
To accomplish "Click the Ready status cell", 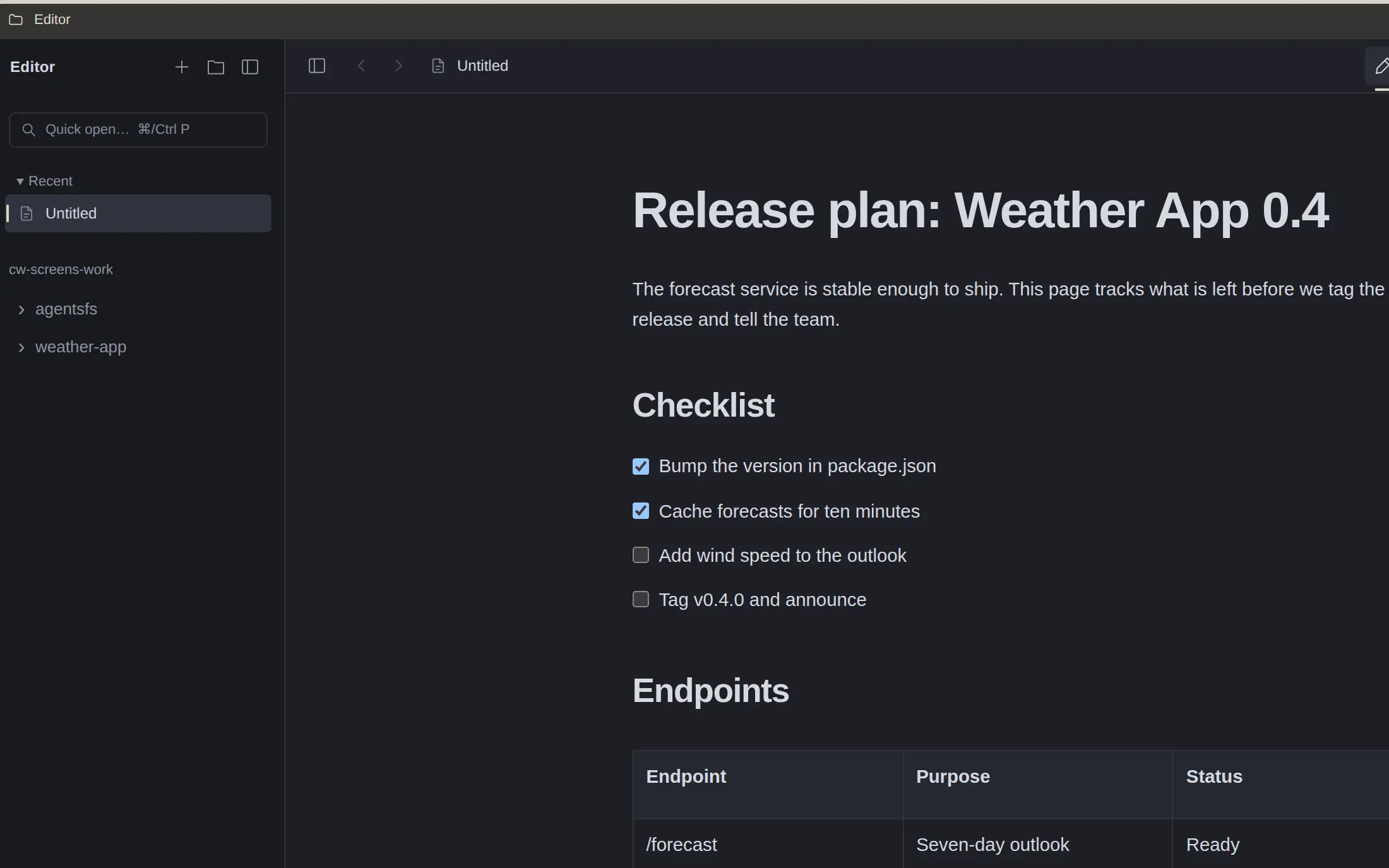I will coord(1280,845).
